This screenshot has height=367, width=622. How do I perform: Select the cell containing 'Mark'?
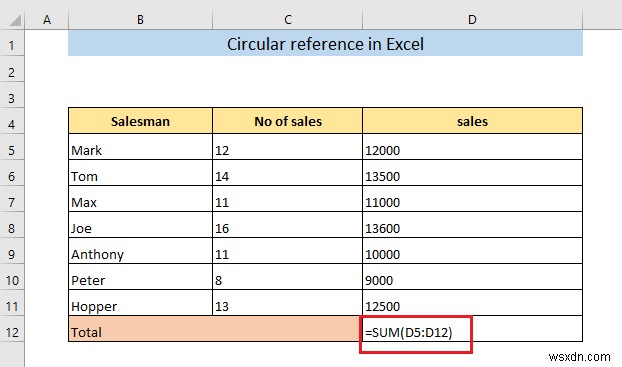tap(140, 147)
